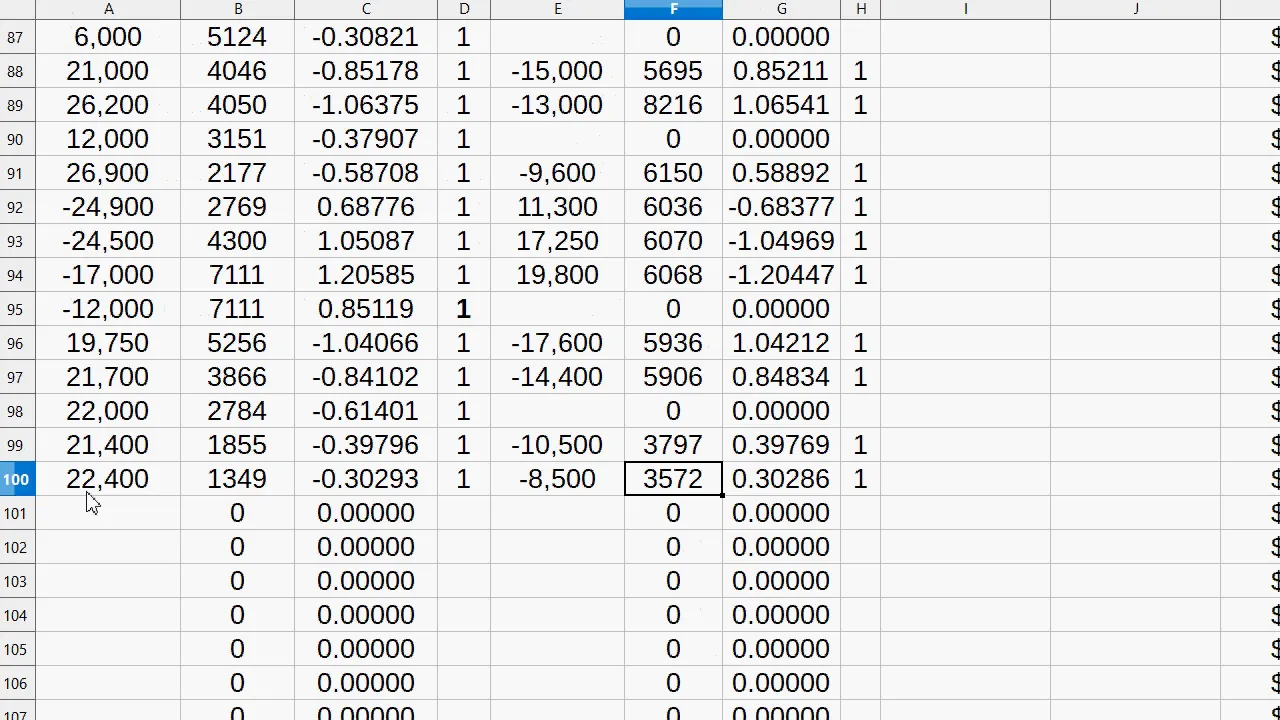The width and height of the screenshot is (1280, 720).
Task: Select row 101 header
Action: tap(17, 513)
